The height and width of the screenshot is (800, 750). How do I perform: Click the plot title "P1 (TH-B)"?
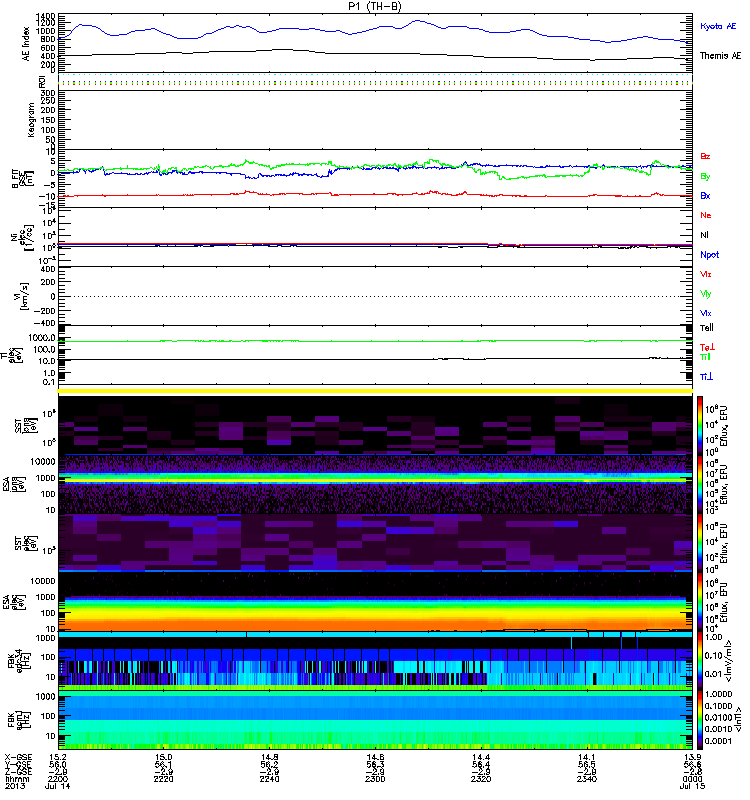375,6
